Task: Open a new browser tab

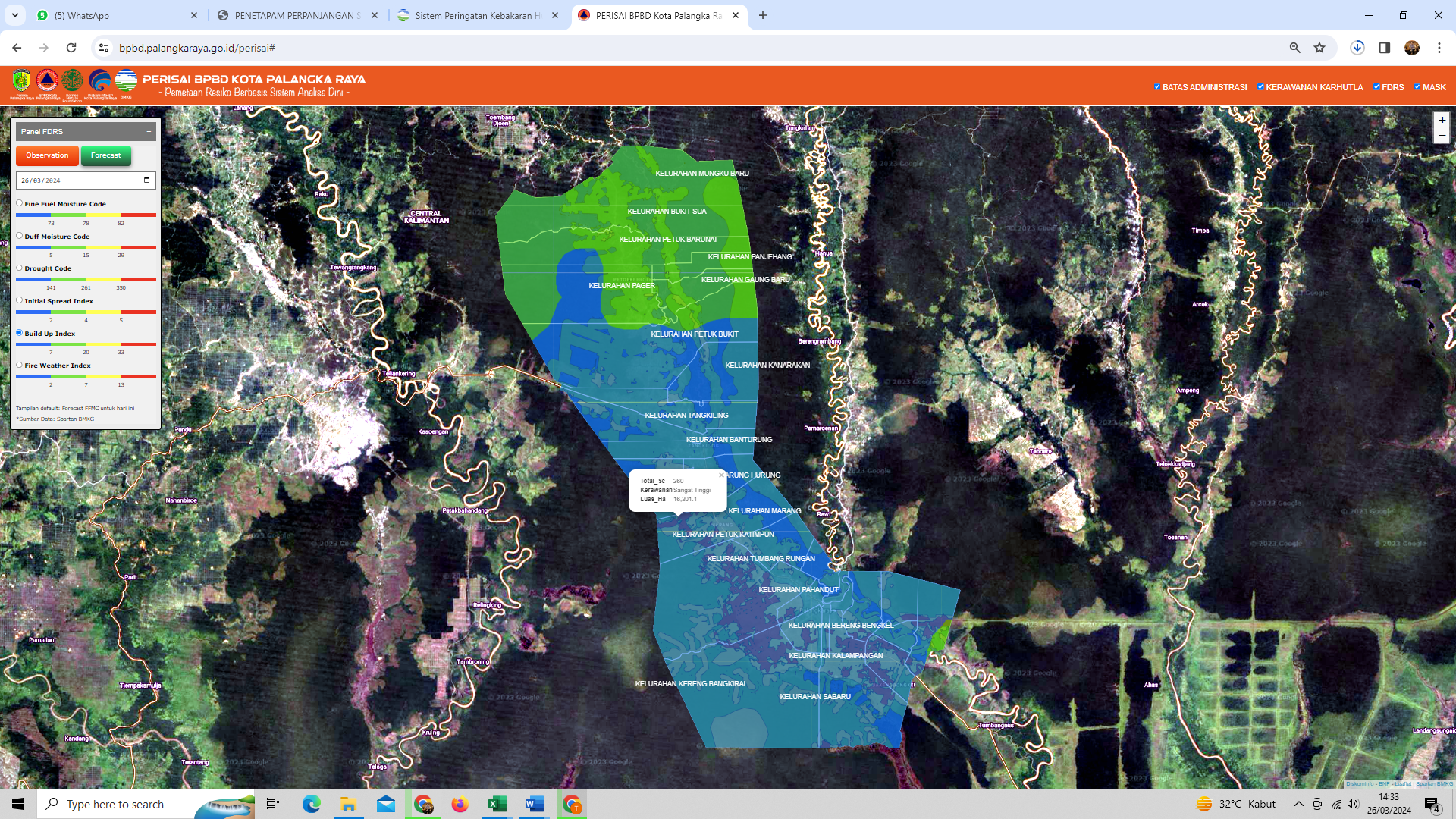Action: click(763, 15)
